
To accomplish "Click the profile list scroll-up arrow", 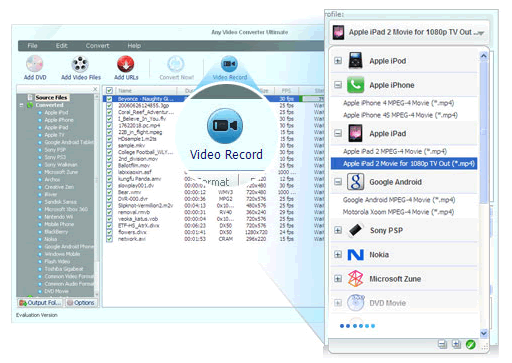I will (x=484, y=56).
